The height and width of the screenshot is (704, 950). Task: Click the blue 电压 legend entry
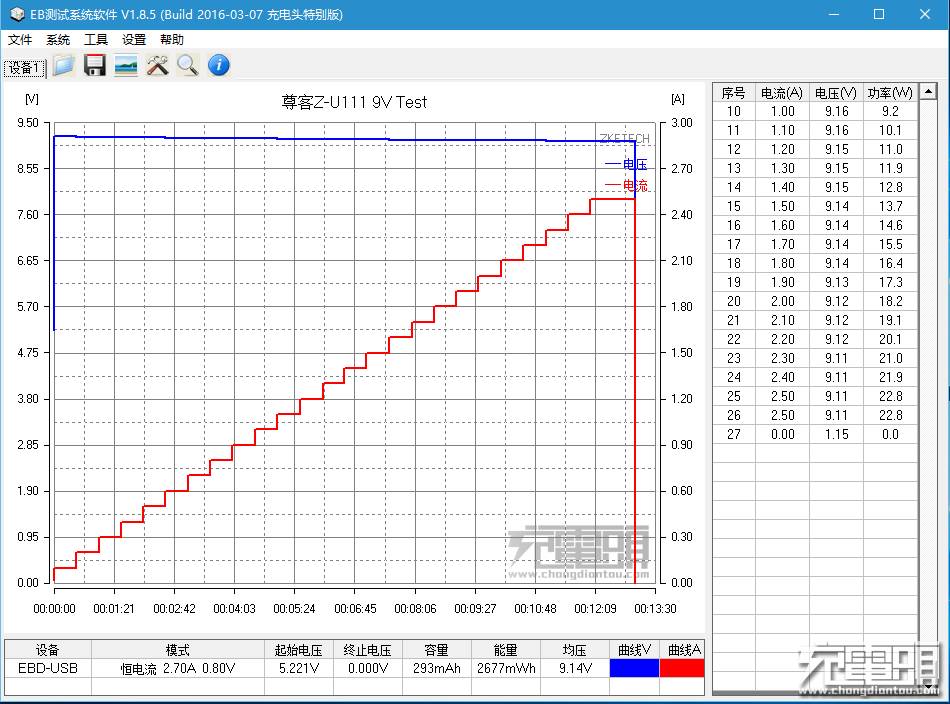pos(627,164)
